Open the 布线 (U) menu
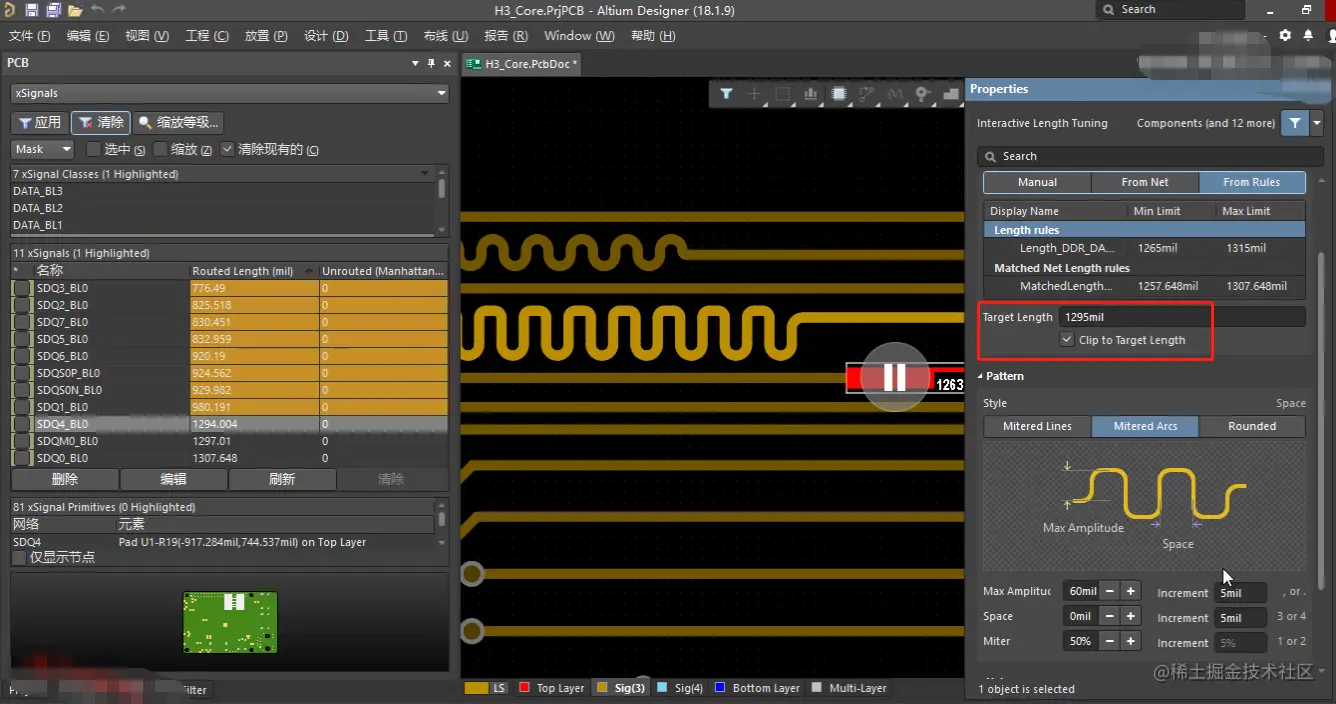 point(445,35)
